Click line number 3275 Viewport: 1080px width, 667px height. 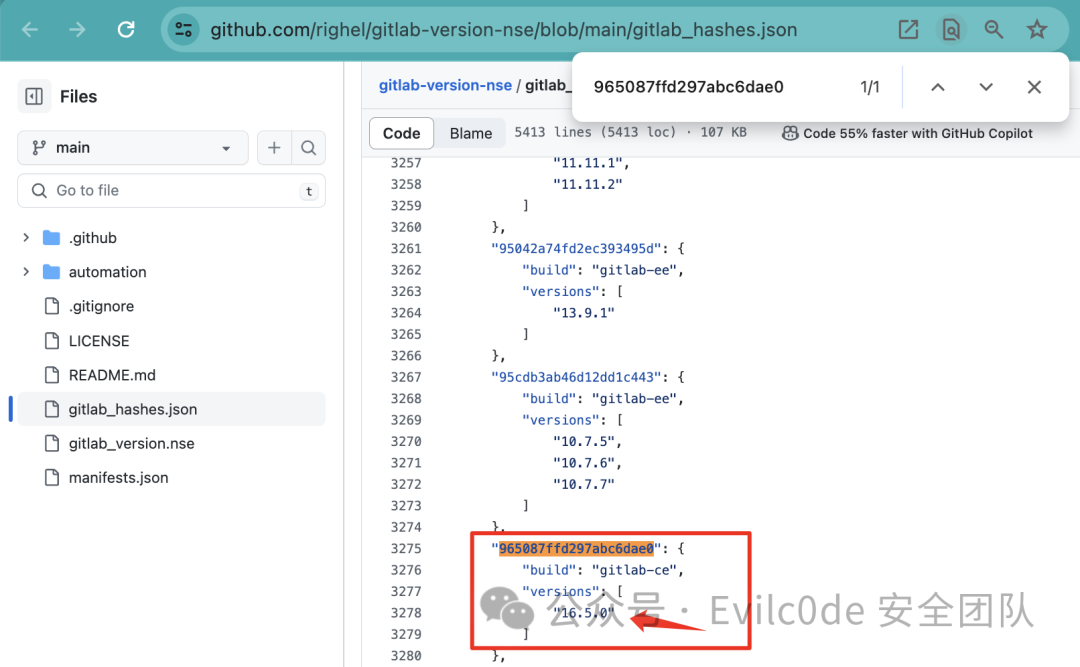point(406,548)
